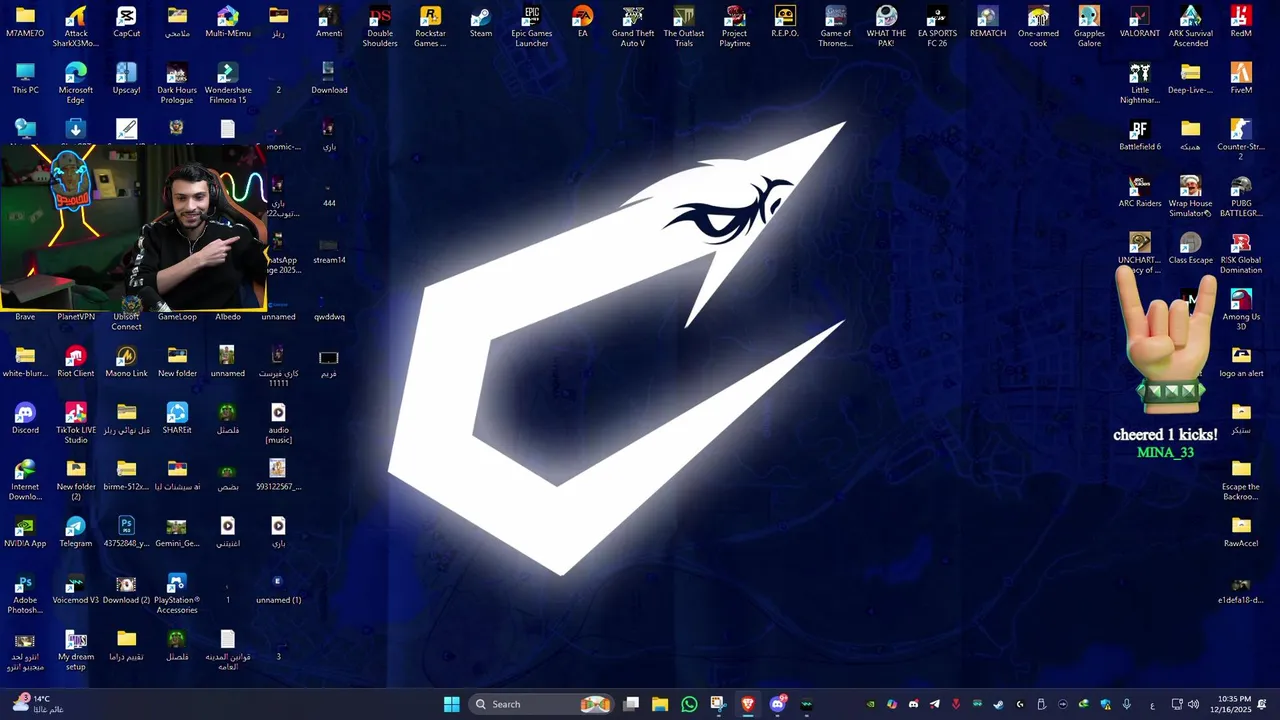The image size is (1280, 720).
Task: Select the Download (2) file
Action: (126, 590)
